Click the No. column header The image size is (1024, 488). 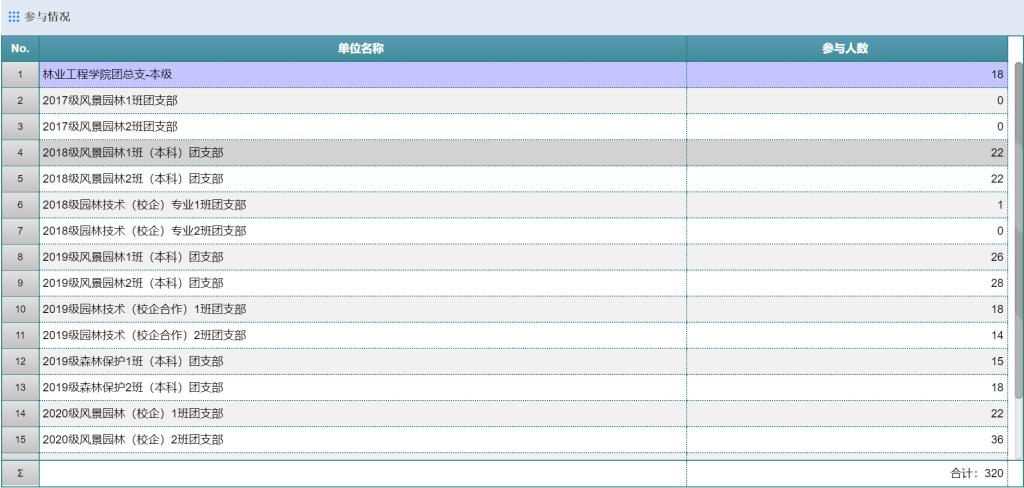pyautogui.click(x=20, y=48)
